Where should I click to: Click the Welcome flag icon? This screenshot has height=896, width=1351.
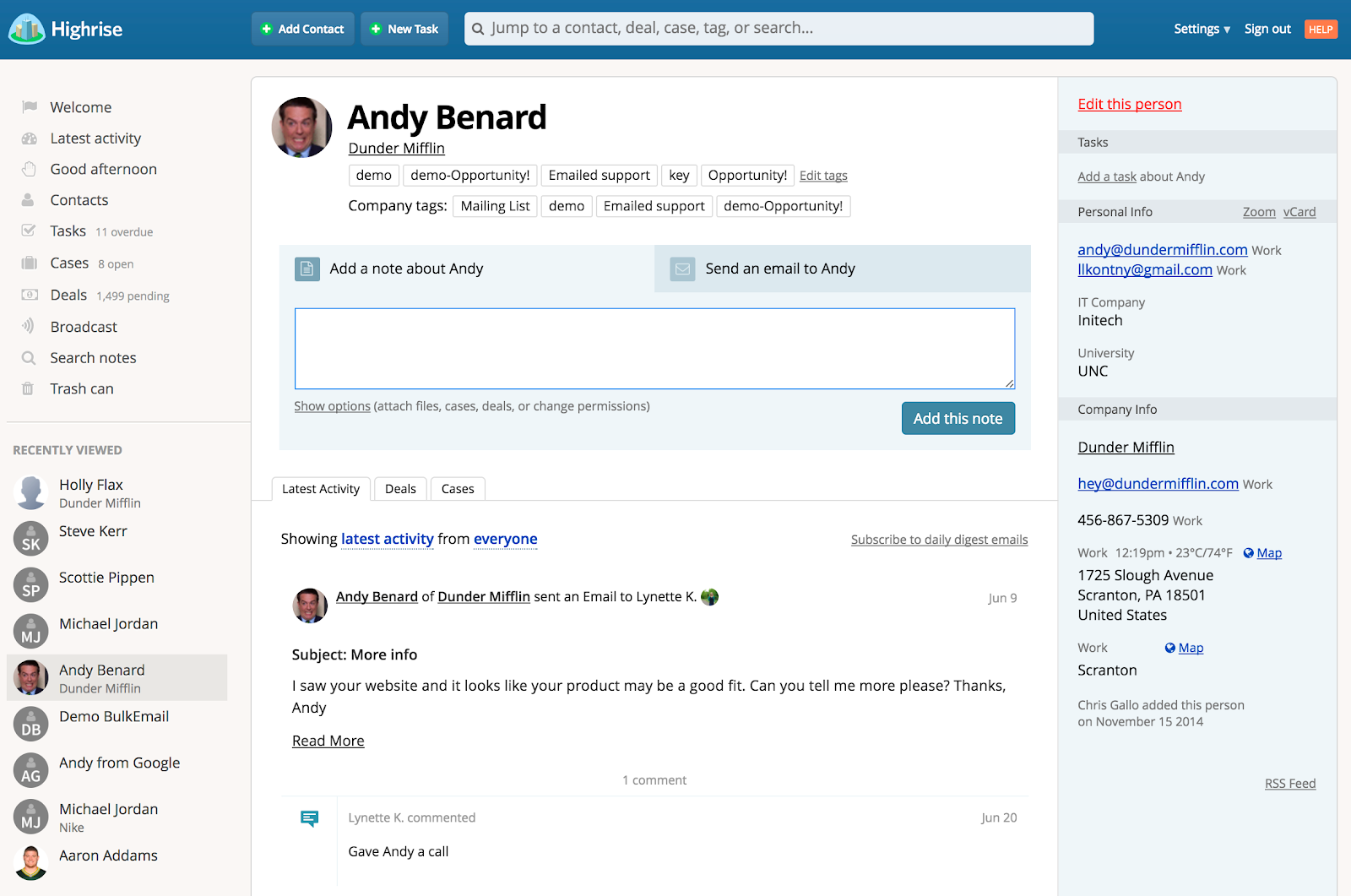coord(30,106)
